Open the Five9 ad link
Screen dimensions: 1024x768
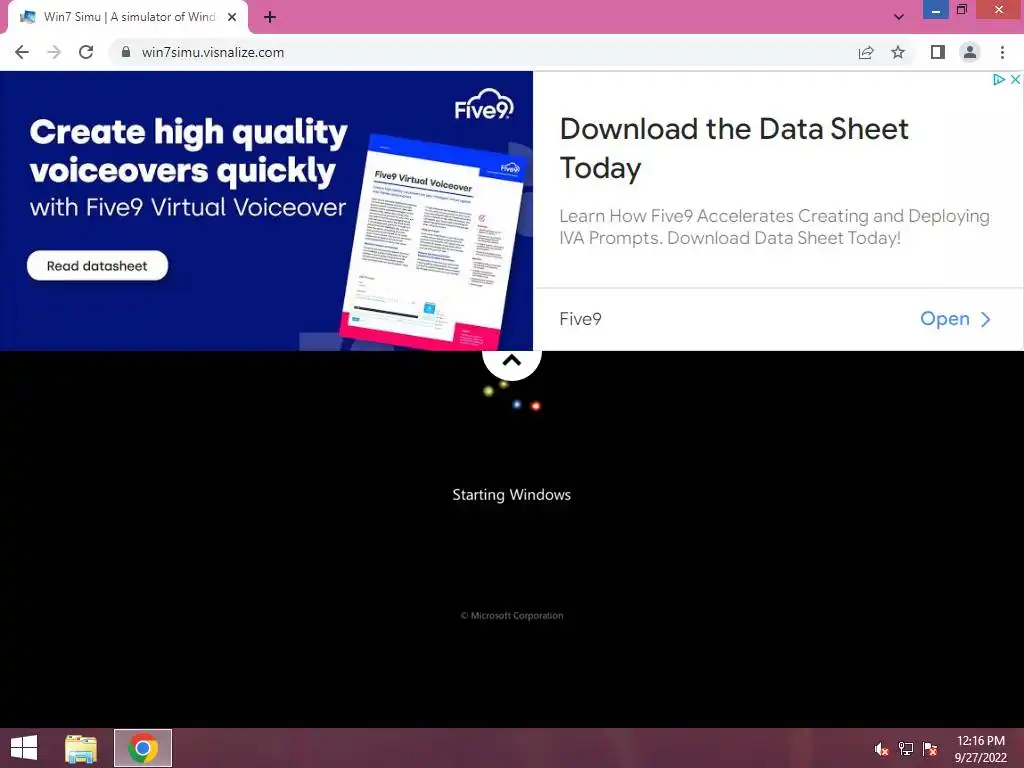(955, 319)
